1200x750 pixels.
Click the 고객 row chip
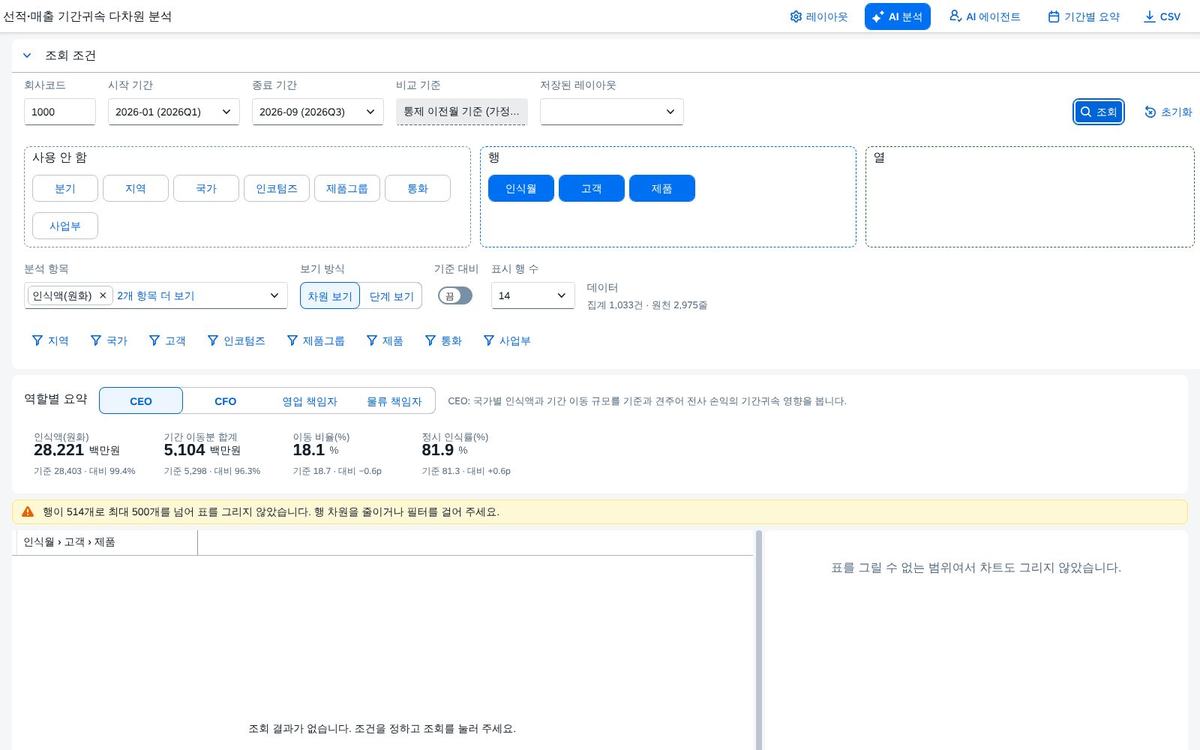coord(591,188)
